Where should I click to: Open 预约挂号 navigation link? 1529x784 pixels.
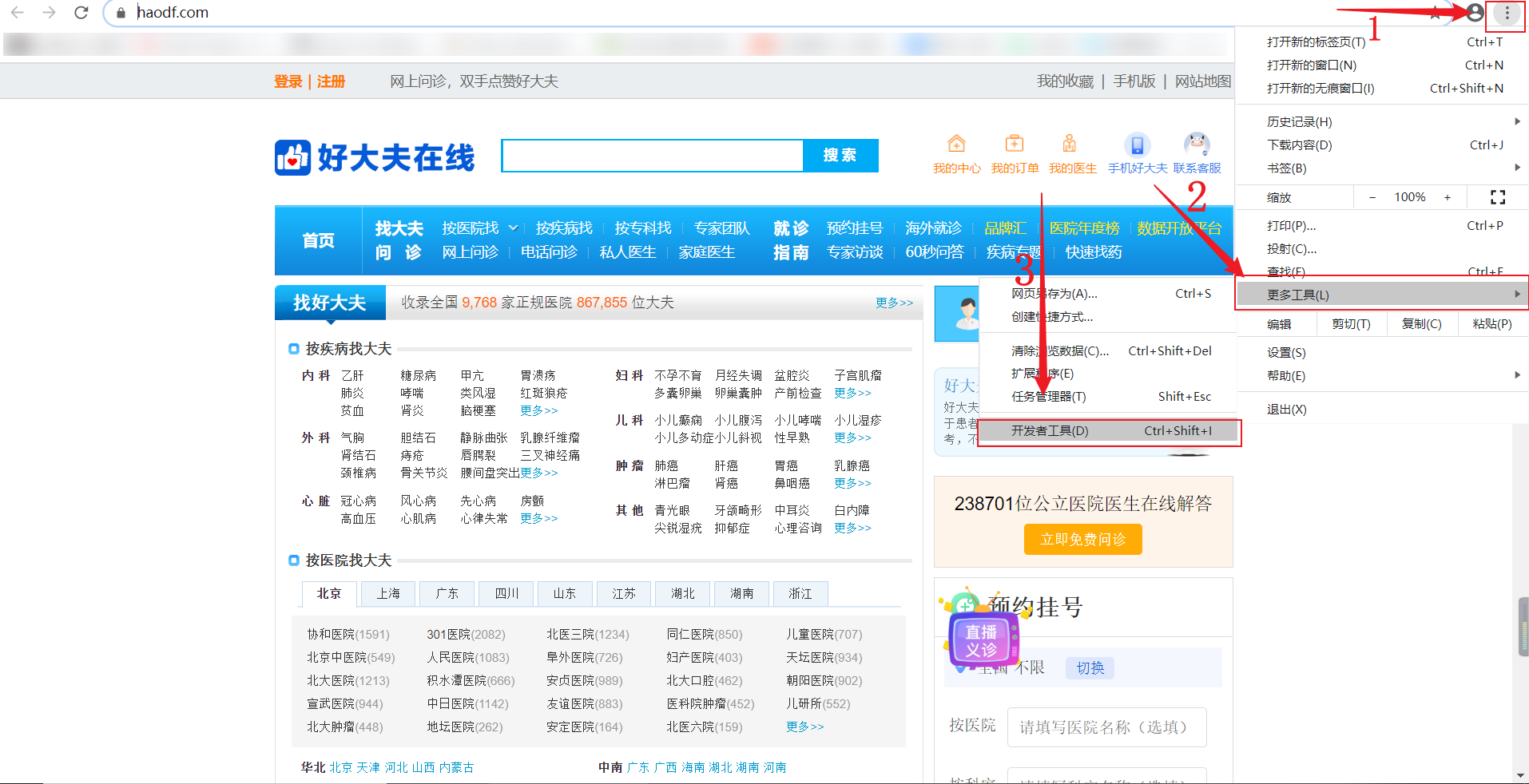click(x=855, y=228)
